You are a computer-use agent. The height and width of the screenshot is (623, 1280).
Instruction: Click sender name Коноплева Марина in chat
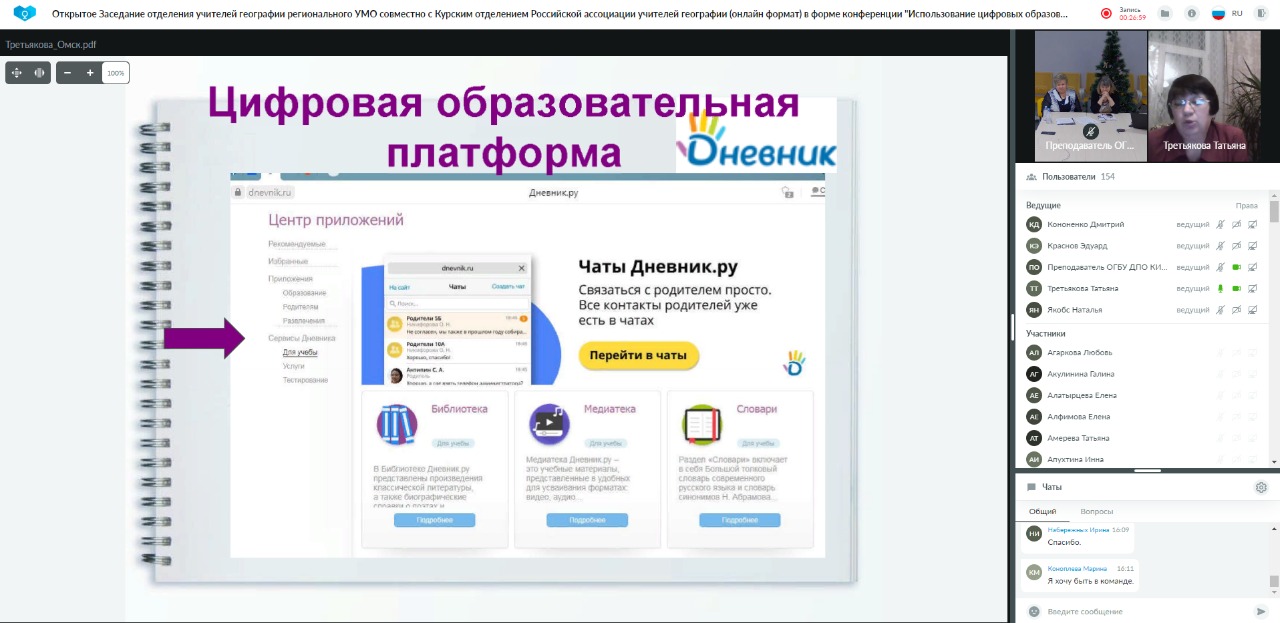1078,568
